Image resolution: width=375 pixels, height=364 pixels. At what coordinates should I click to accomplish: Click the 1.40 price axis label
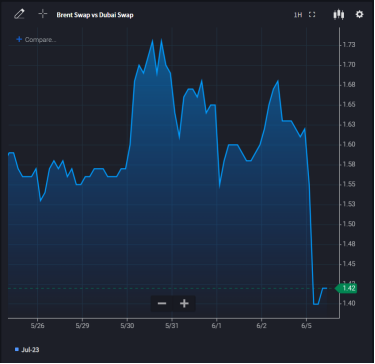tap(349, 303)
